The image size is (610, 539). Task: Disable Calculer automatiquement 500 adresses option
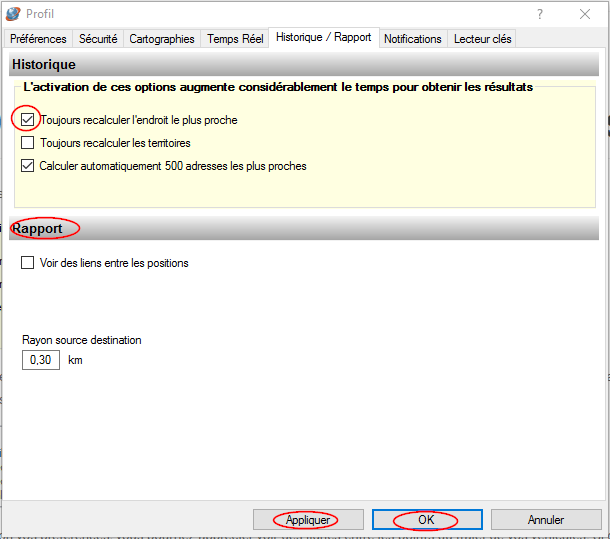point(28,166)
